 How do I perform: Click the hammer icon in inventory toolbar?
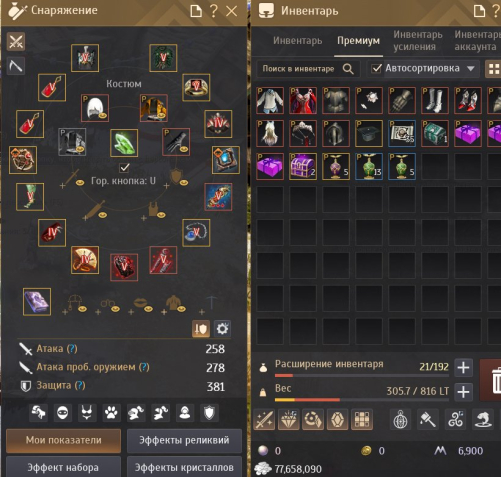(428, 420)
